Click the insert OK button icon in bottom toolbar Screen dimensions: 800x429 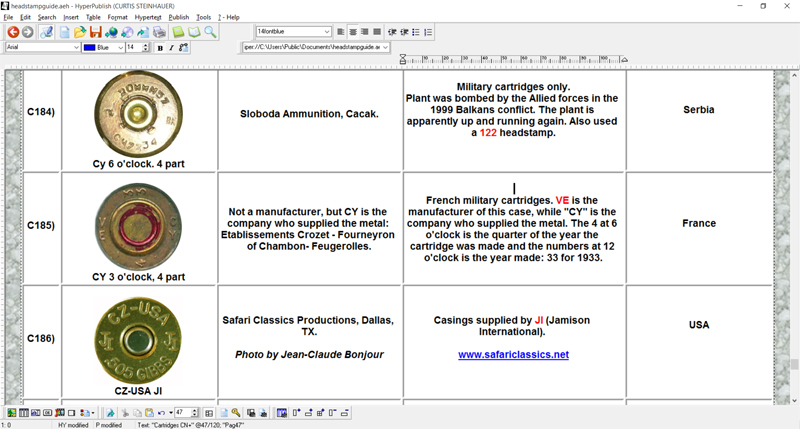tap(47, 413)
